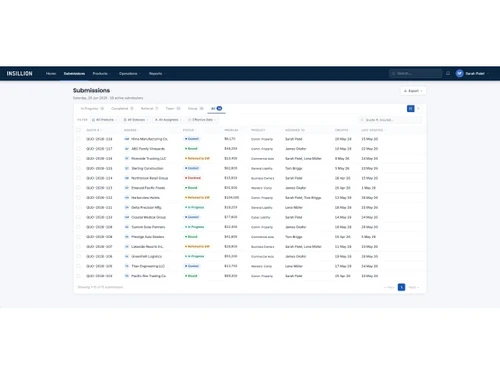Image resolution: width=500 pixels, height=375 pixels.
Task: Expand the Reports navigation menu
Action: click(x=157, y=73)
